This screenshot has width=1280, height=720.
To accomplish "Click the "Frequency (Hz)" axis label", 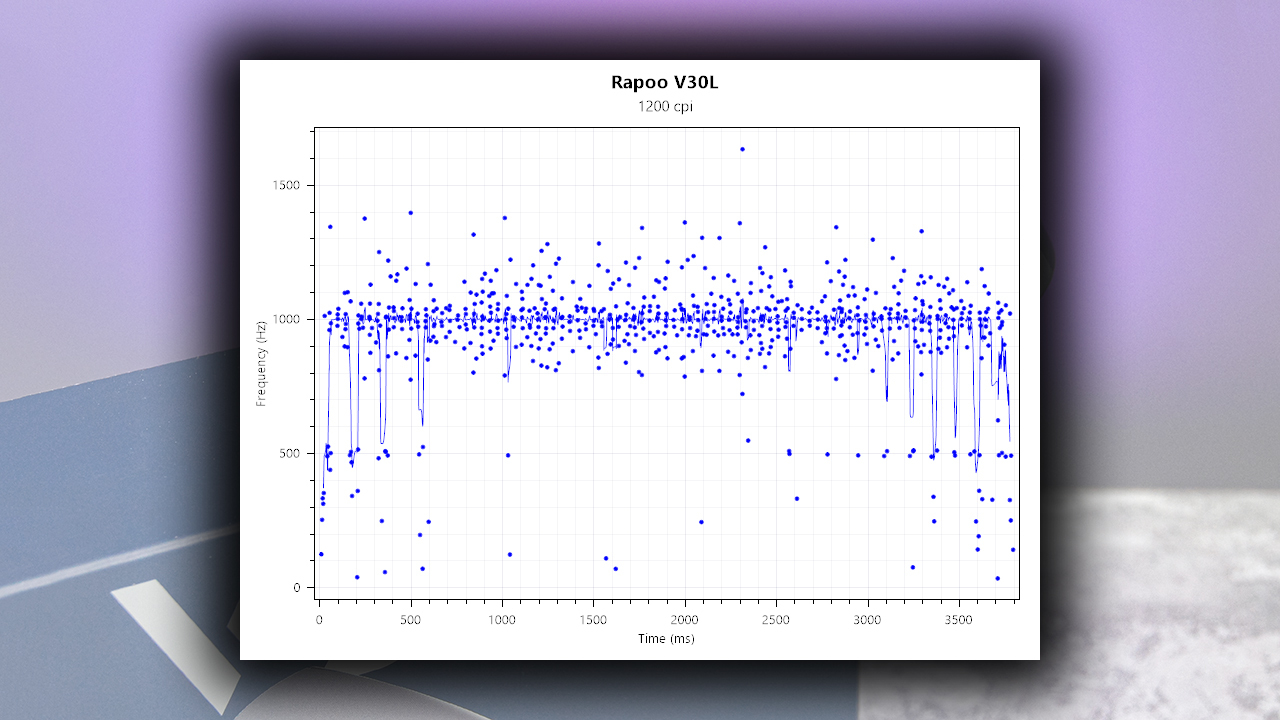I will [x=261, y=362].
